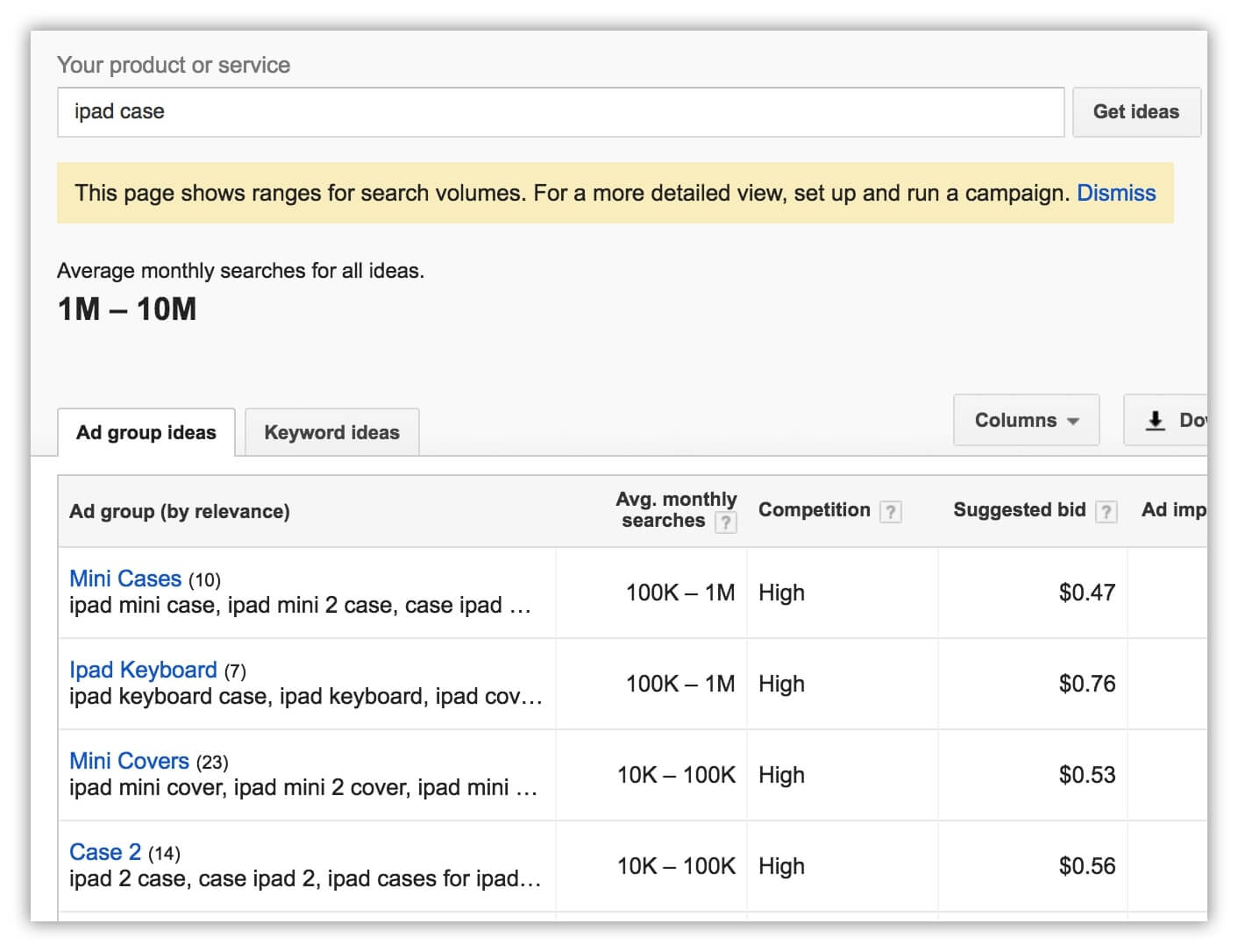Sort table by Avg. monthly searches header
Viewport: 1238px width, 952px height.
(675, 500)
